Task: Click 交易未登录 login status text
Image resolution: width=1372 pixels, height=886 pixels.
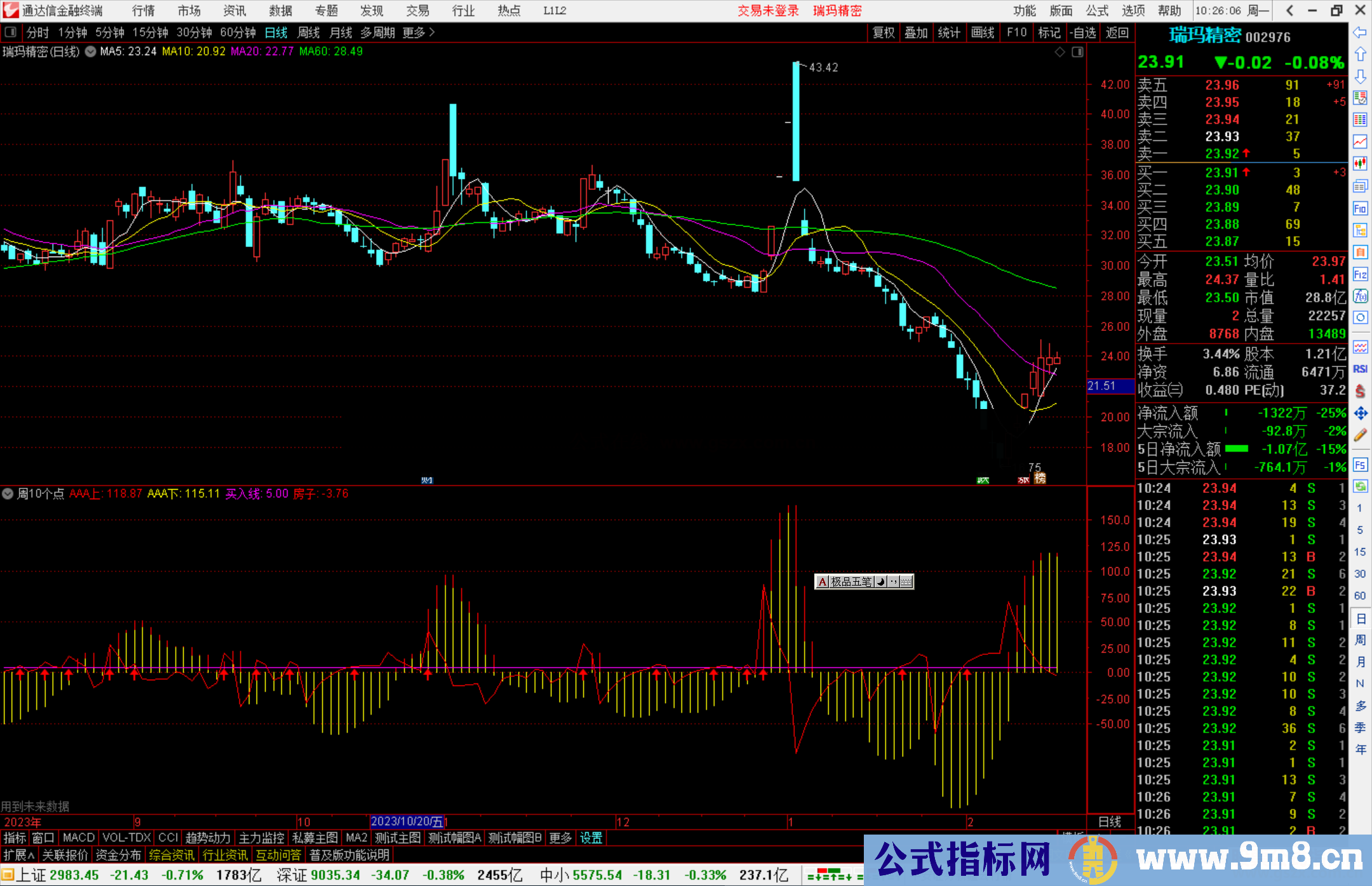Action: pos(769,10)
